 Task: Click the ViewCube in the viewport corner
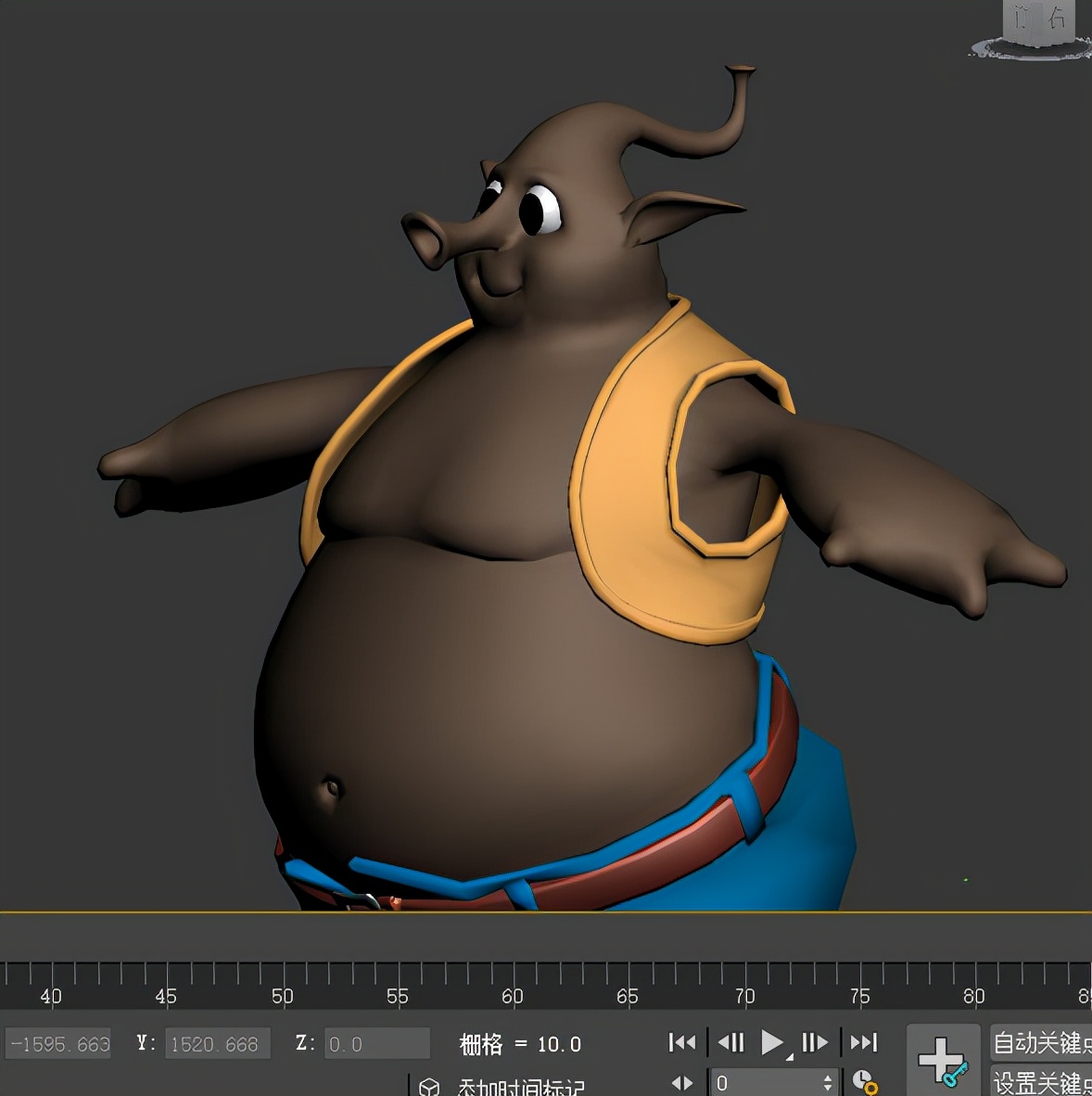point(1038,20)
